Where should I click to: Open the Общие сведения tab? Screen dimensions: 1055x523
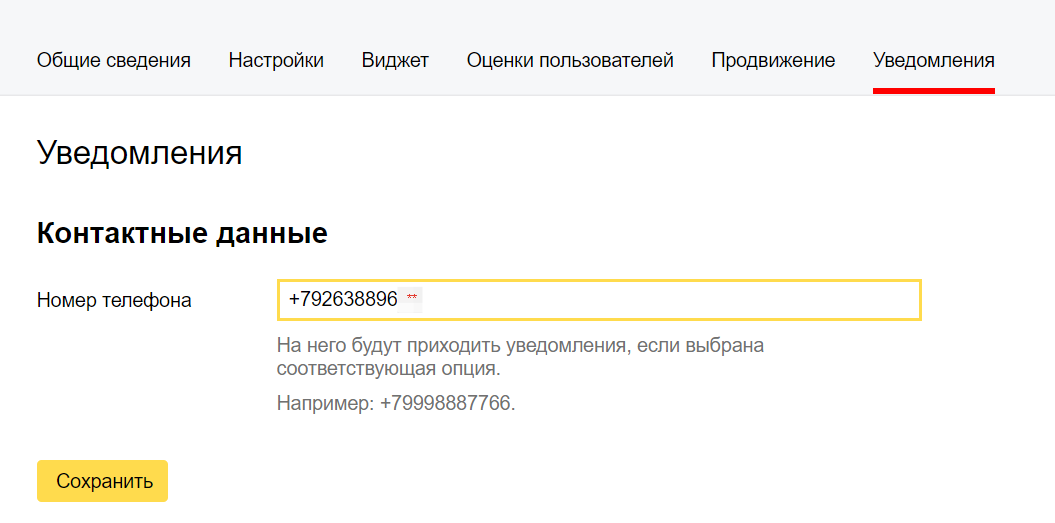114,61
